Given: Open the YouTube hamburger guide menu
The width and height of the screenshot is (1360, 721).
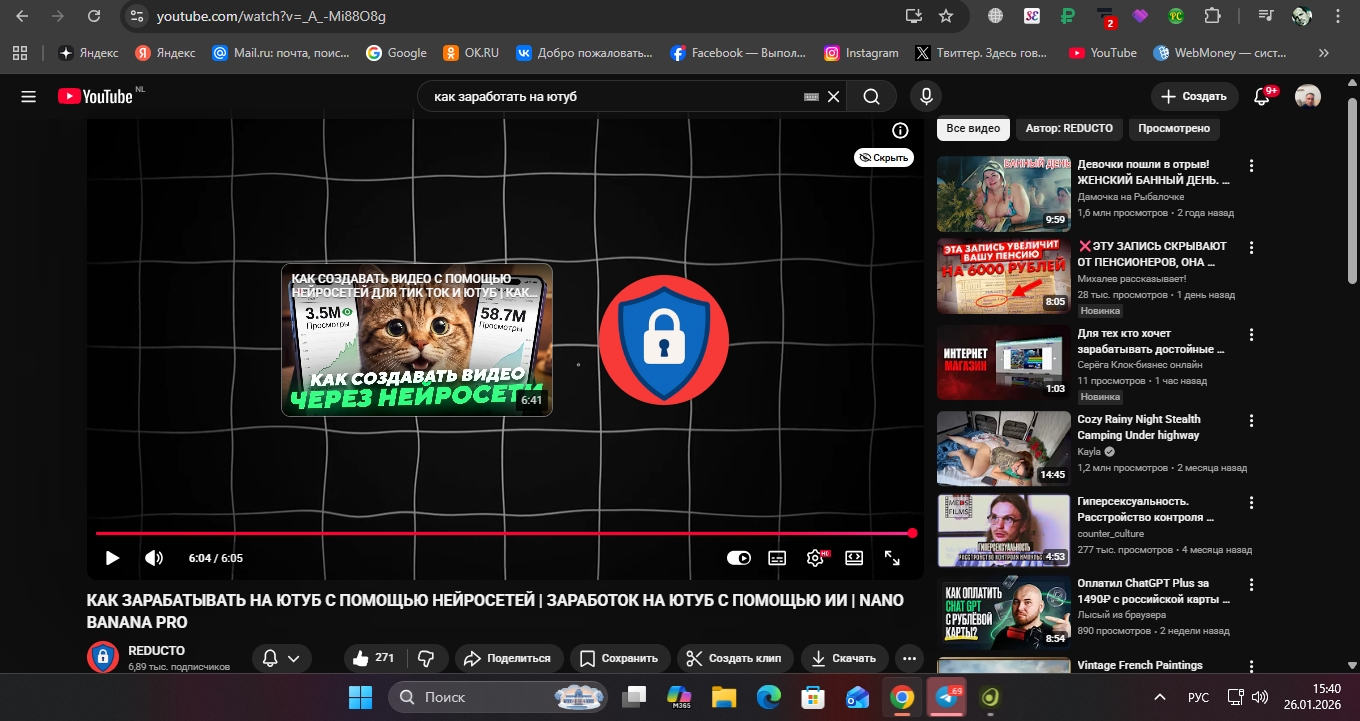Looking at the screenshot, I should pyautogui.click(x=28, y=97).
